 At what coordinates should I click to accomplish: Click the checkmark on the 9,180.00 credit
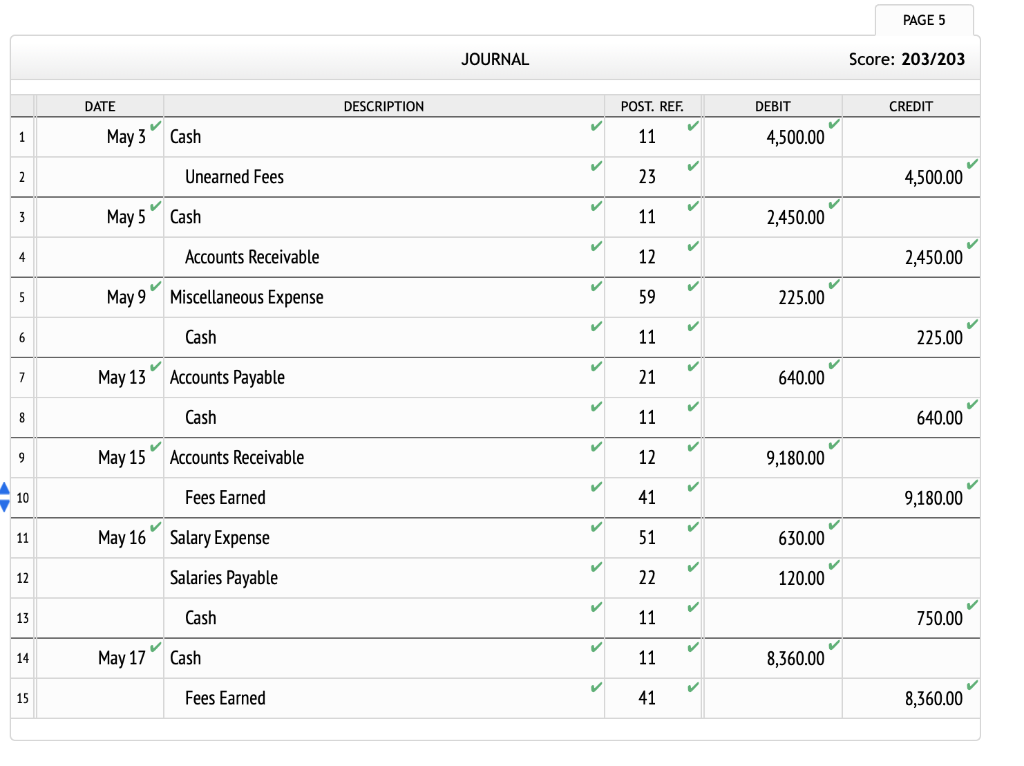pos(971,488)
